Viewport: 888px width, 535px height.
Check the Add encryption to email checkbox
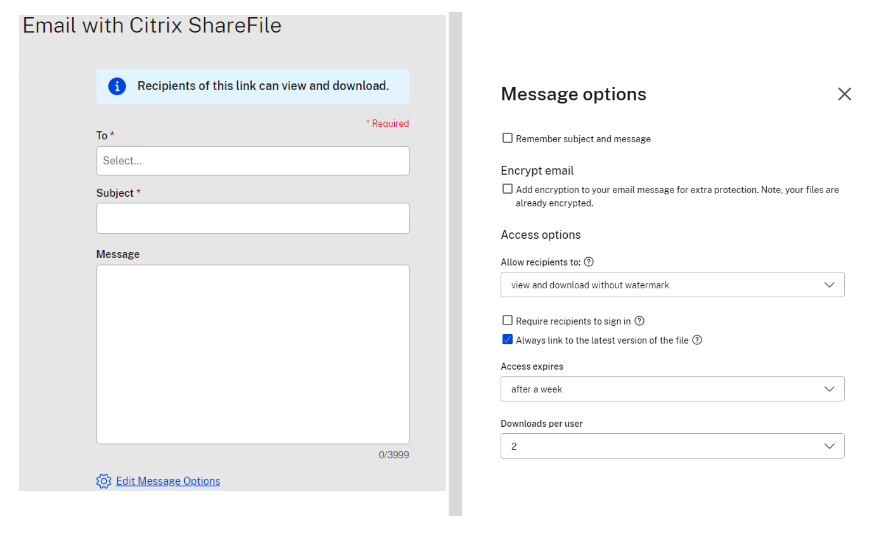[x=507, y=189]
